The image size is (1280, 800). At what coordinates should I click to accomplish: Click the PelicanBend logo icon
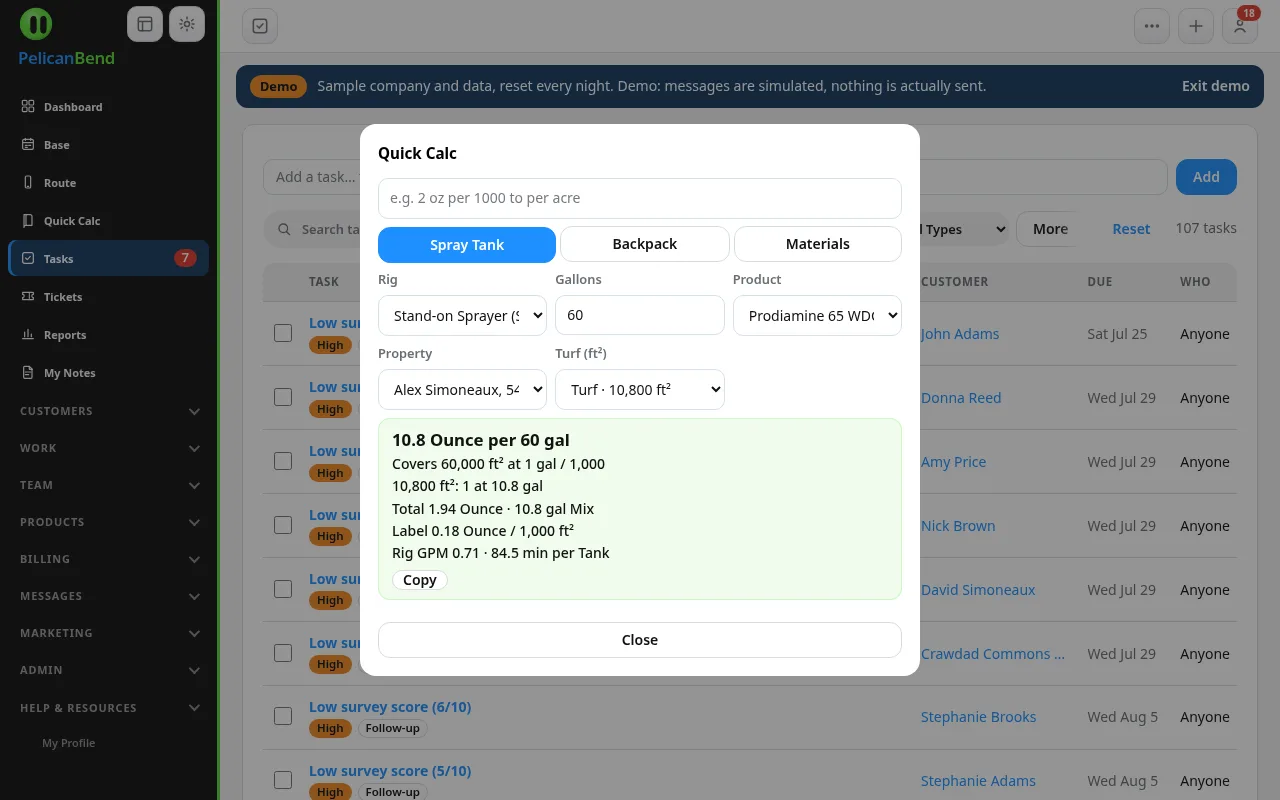point(36,25)
